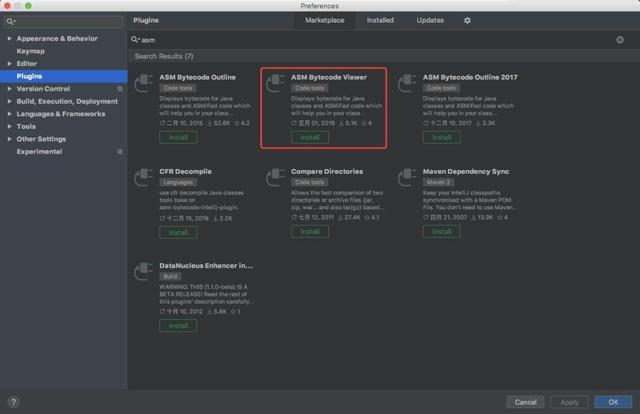Click the Compare Directories plugin icon

click(x=276, y=177)
